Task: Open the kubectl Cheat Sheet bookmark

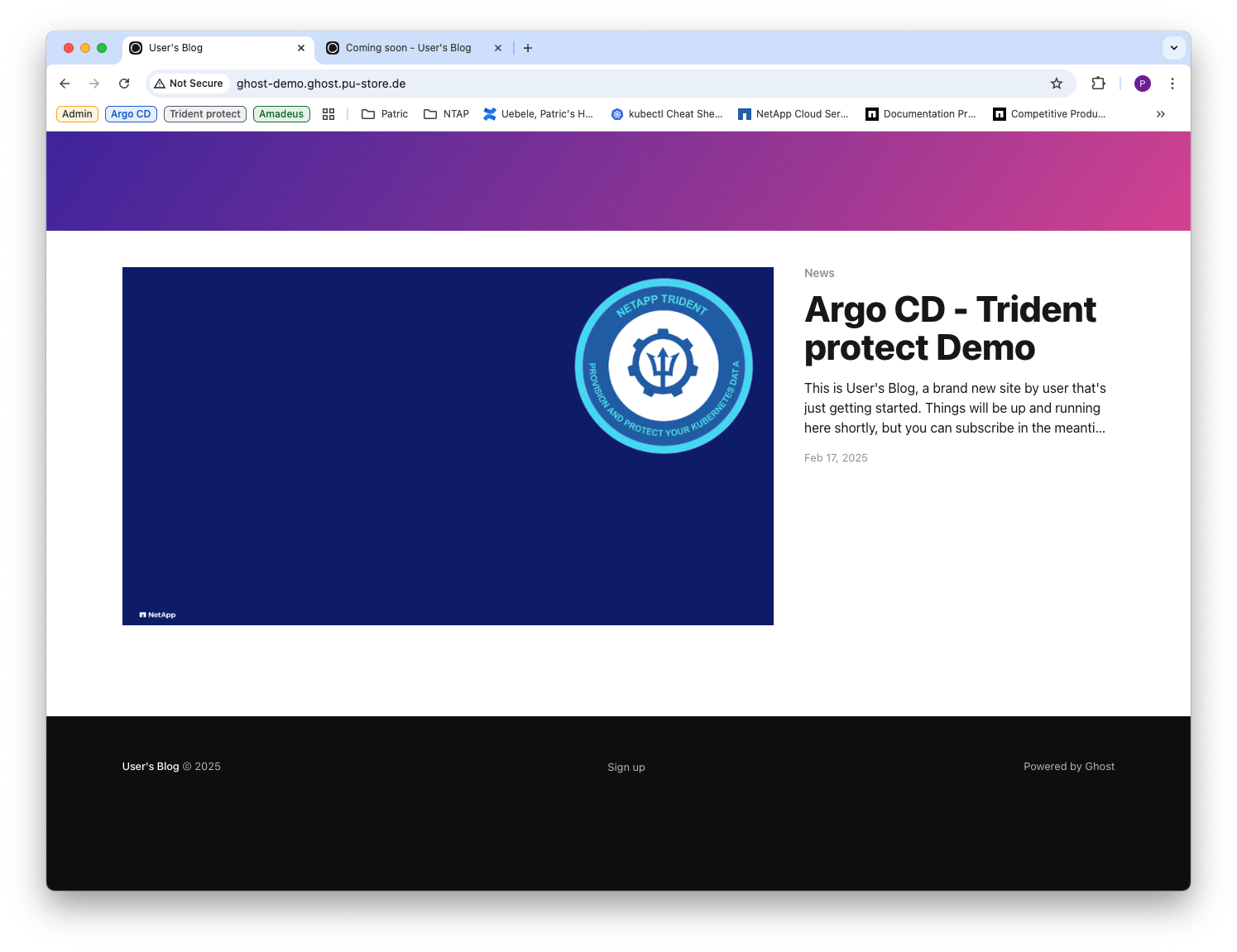Action: (x=667, y=114)
